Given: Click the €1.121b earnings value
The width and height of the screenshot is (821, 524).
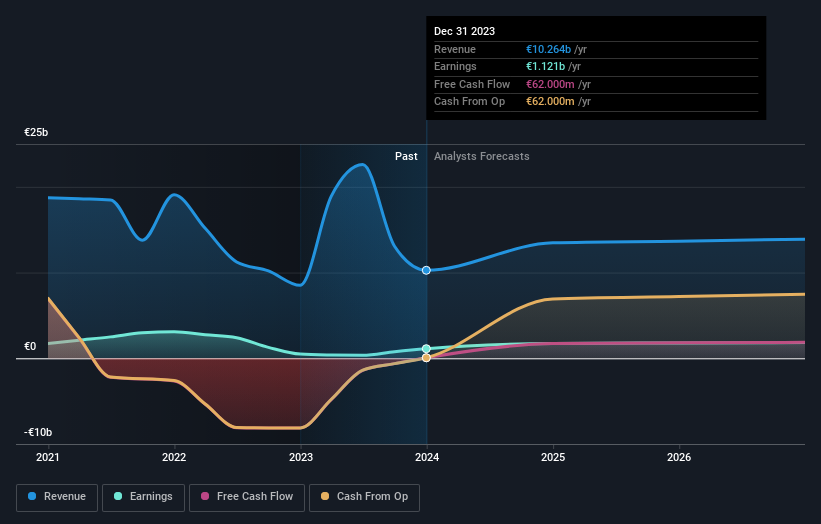Looking at the screenshot, I should [x=545, y=66].
